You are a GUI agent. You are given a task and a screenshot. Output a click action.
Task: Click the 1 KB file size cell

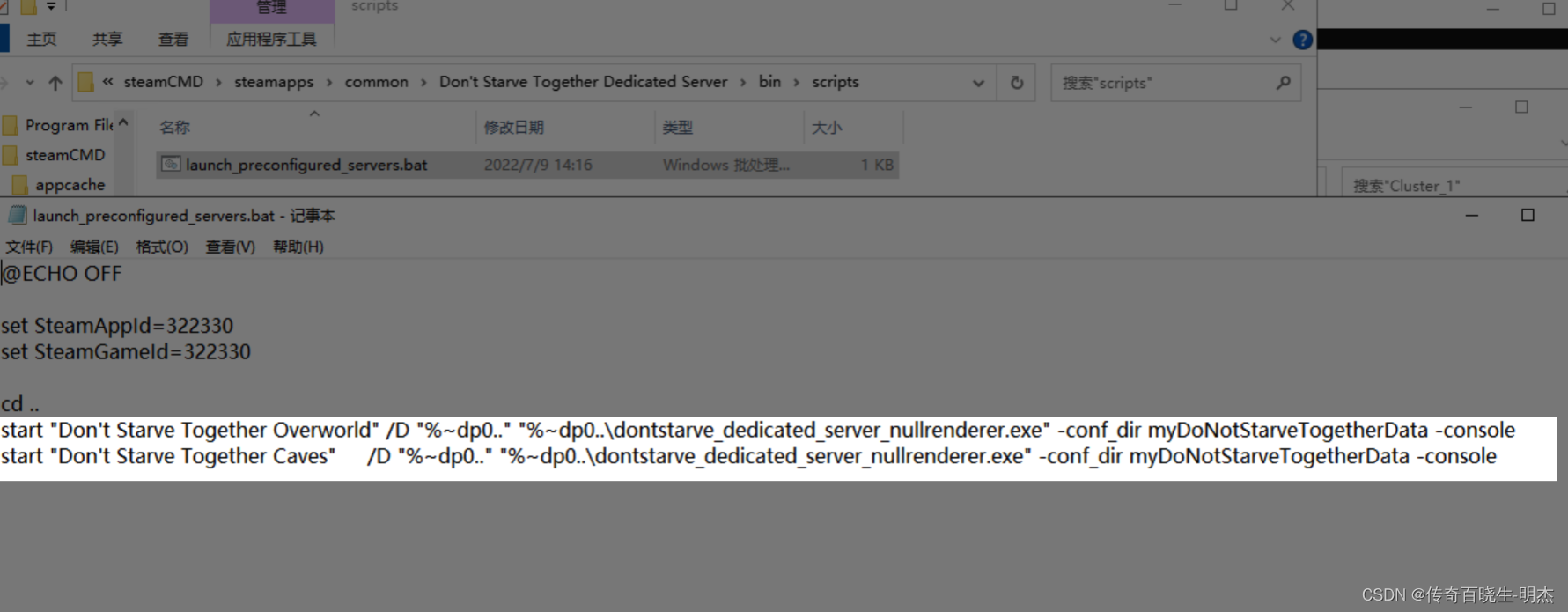[877, 165]
